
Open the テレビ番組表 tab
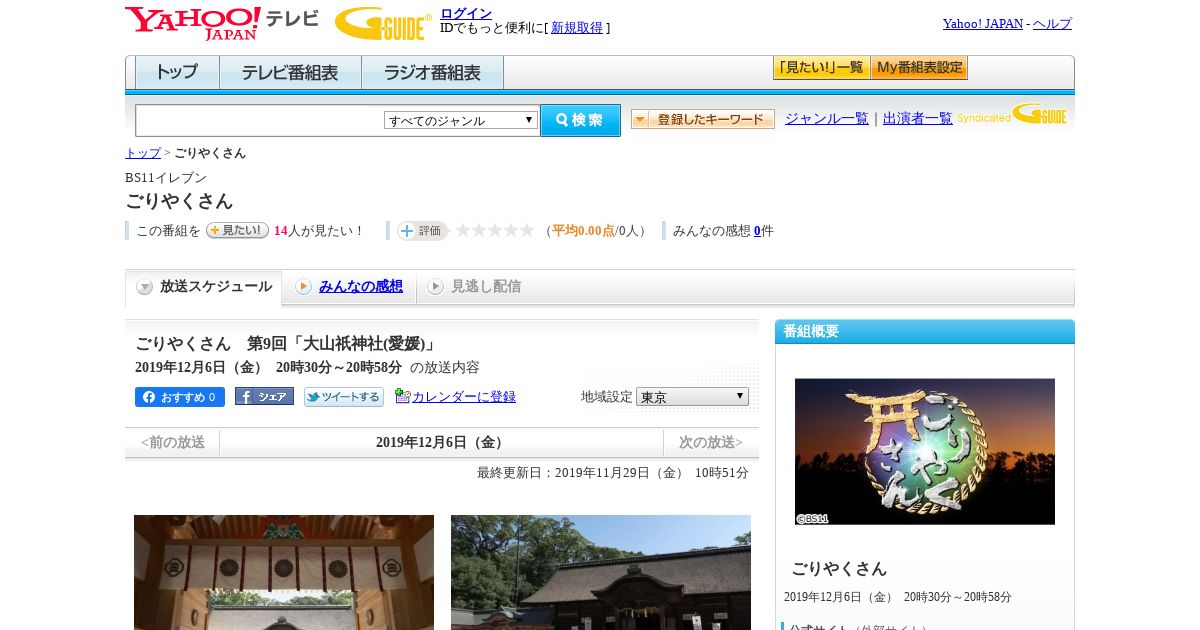[x=290, y=73]
